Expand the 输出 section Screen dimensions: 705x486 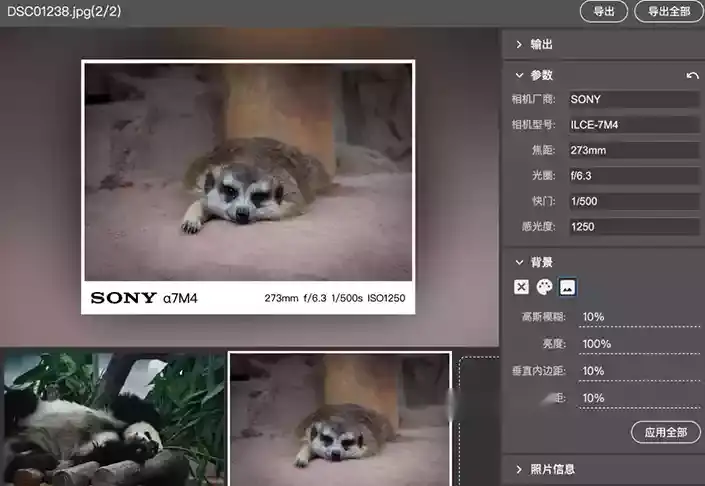tap(519, 45)
